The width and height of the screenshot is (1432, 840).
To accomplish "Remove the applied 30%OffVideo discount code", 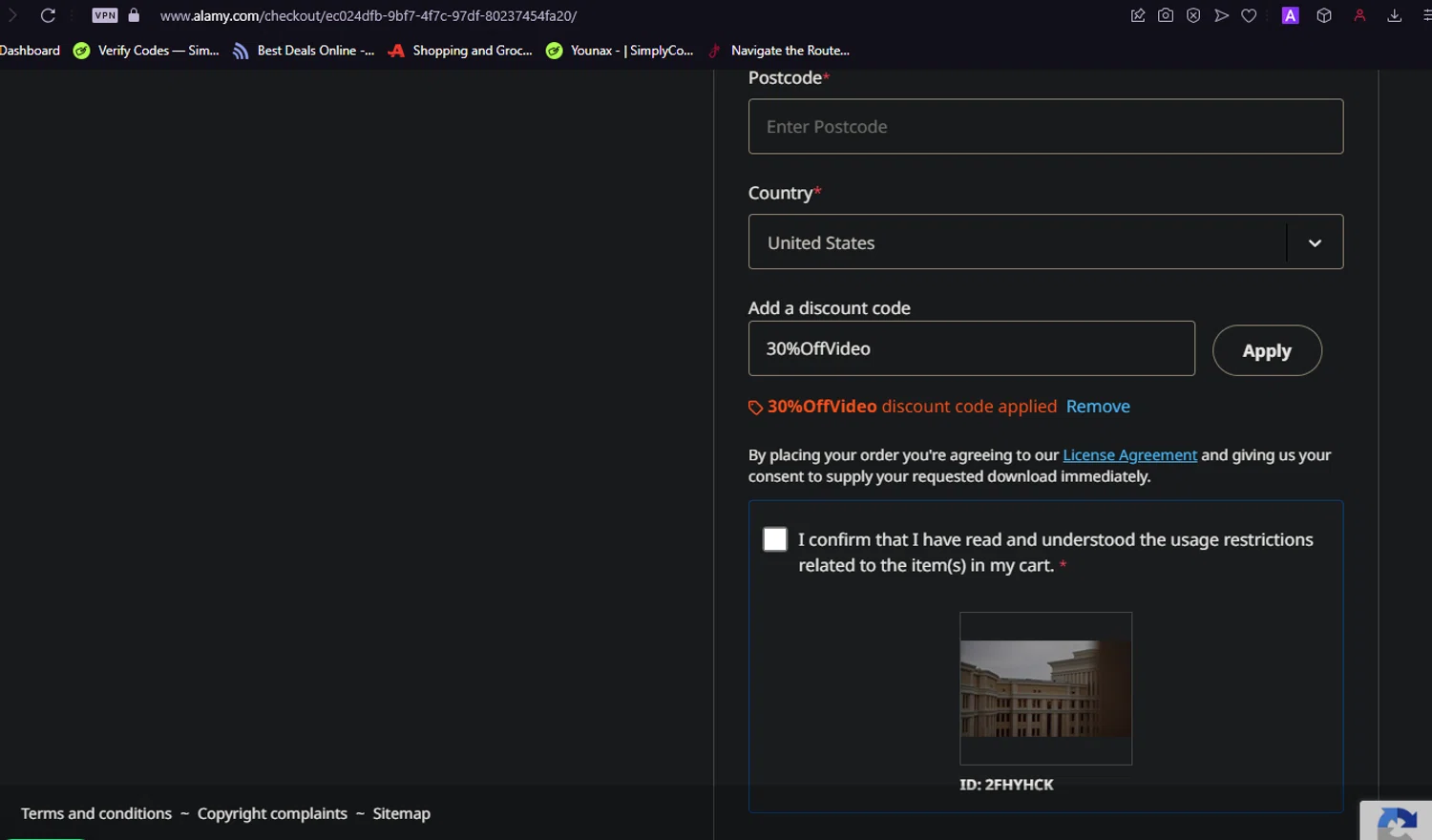I will pos(1098,407).
